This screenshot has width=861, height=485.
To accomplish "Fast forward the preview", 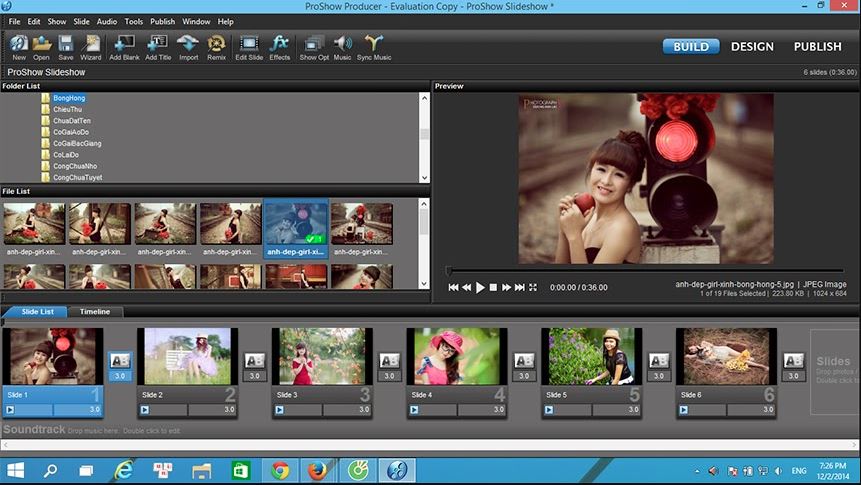I will point(506,287).
